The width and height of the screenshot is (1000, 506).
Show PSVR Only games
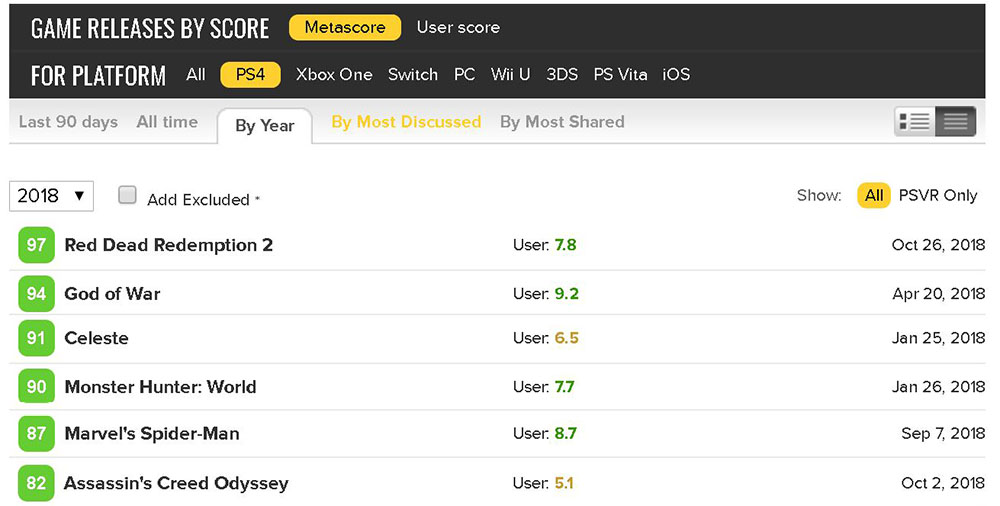(x=938, y=195)
